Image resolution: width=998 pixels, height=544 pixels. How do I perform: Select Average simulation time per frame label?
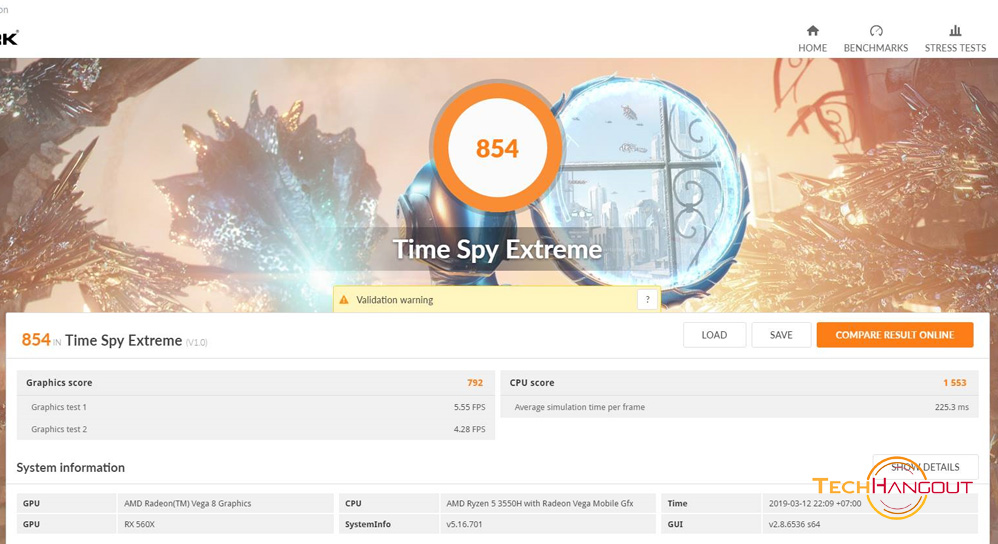579,407
